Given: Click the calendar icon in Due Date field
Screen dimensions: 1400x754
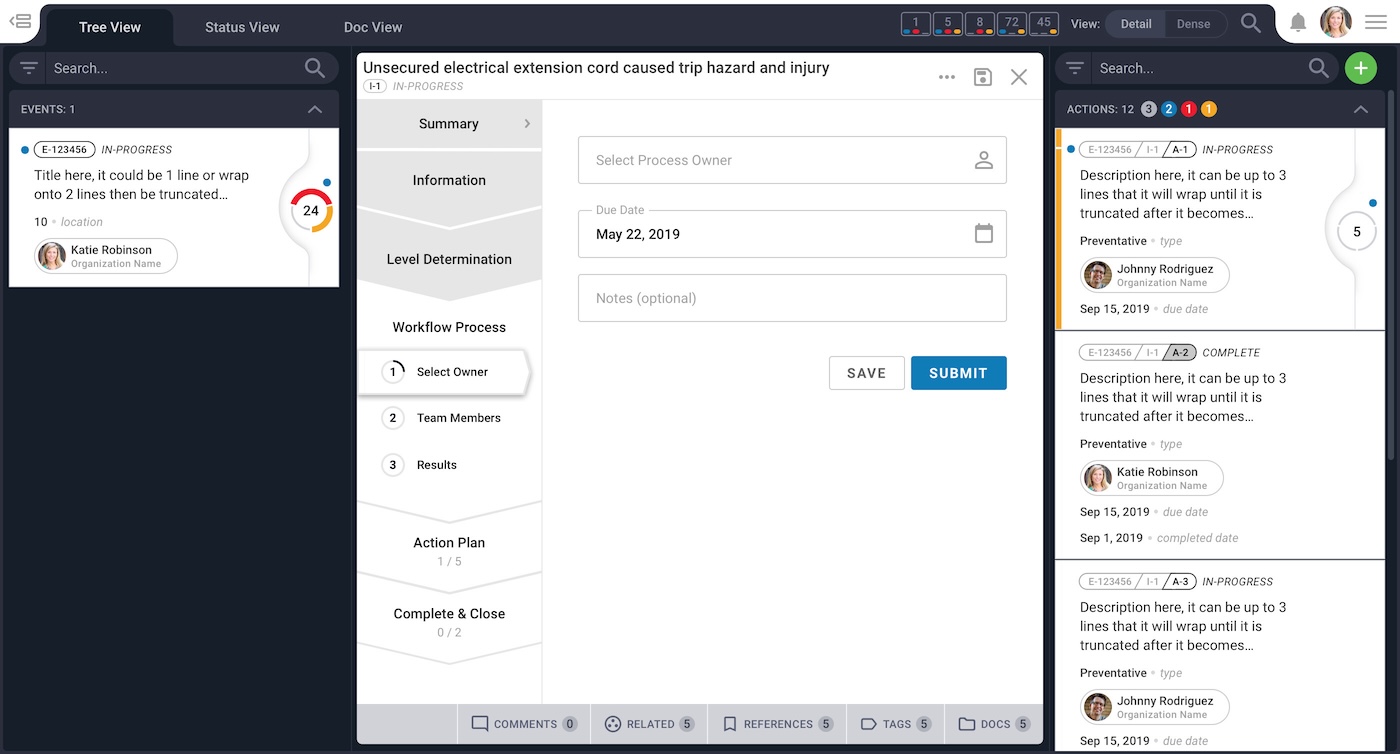Looking at the screenshot, I should [984, 234].
